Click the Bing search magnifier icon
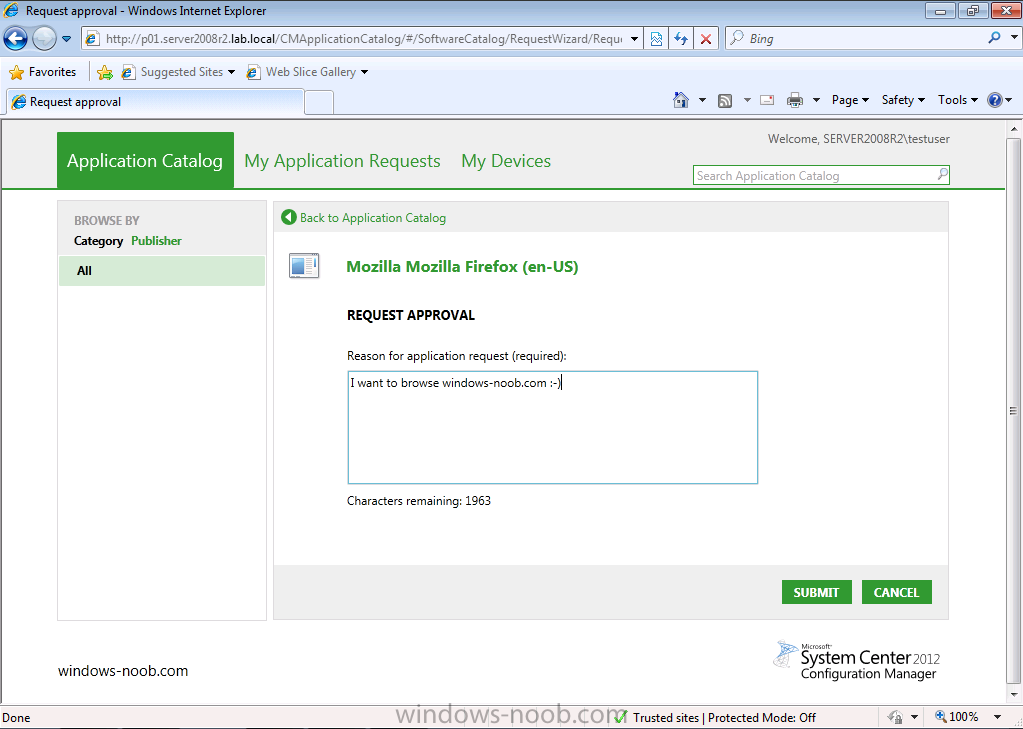This screenshot has height=729, width=1023. [x=994, y=39]
